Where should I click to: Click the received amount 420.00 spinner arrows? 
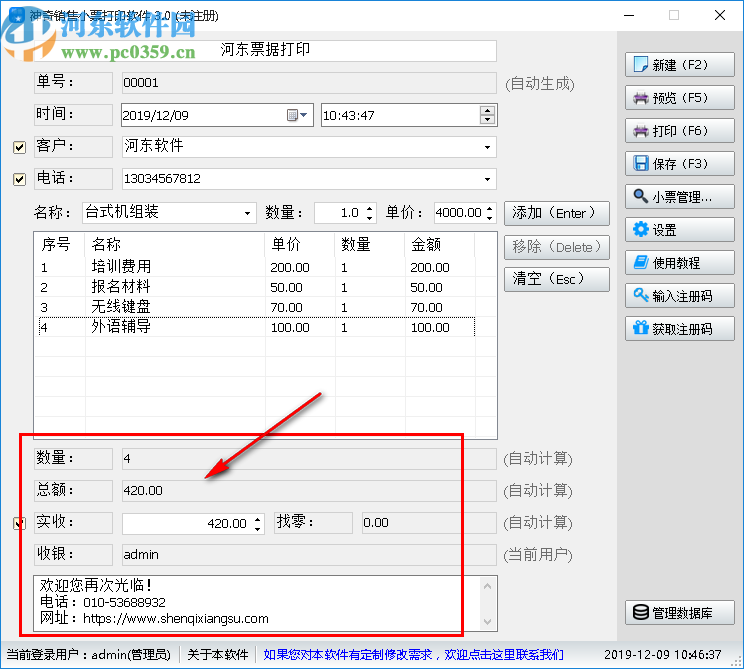point(257,523)
